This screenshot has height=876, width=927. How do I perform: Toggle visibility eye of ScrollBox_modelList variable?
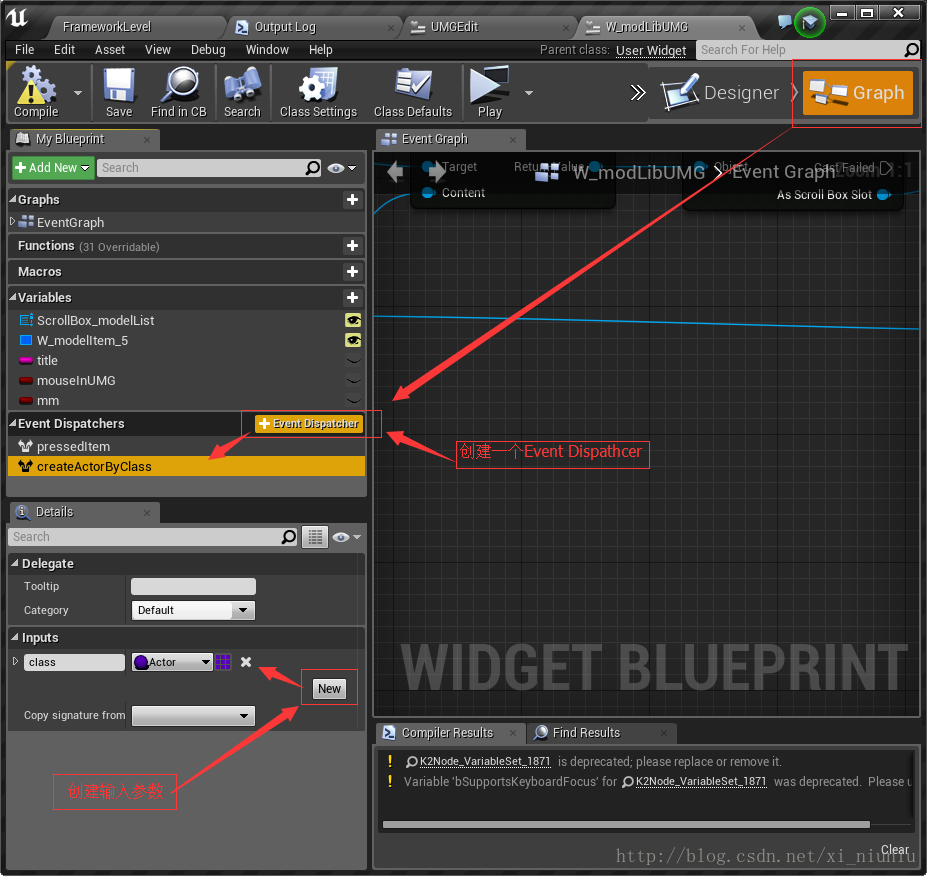coord(353,320)
